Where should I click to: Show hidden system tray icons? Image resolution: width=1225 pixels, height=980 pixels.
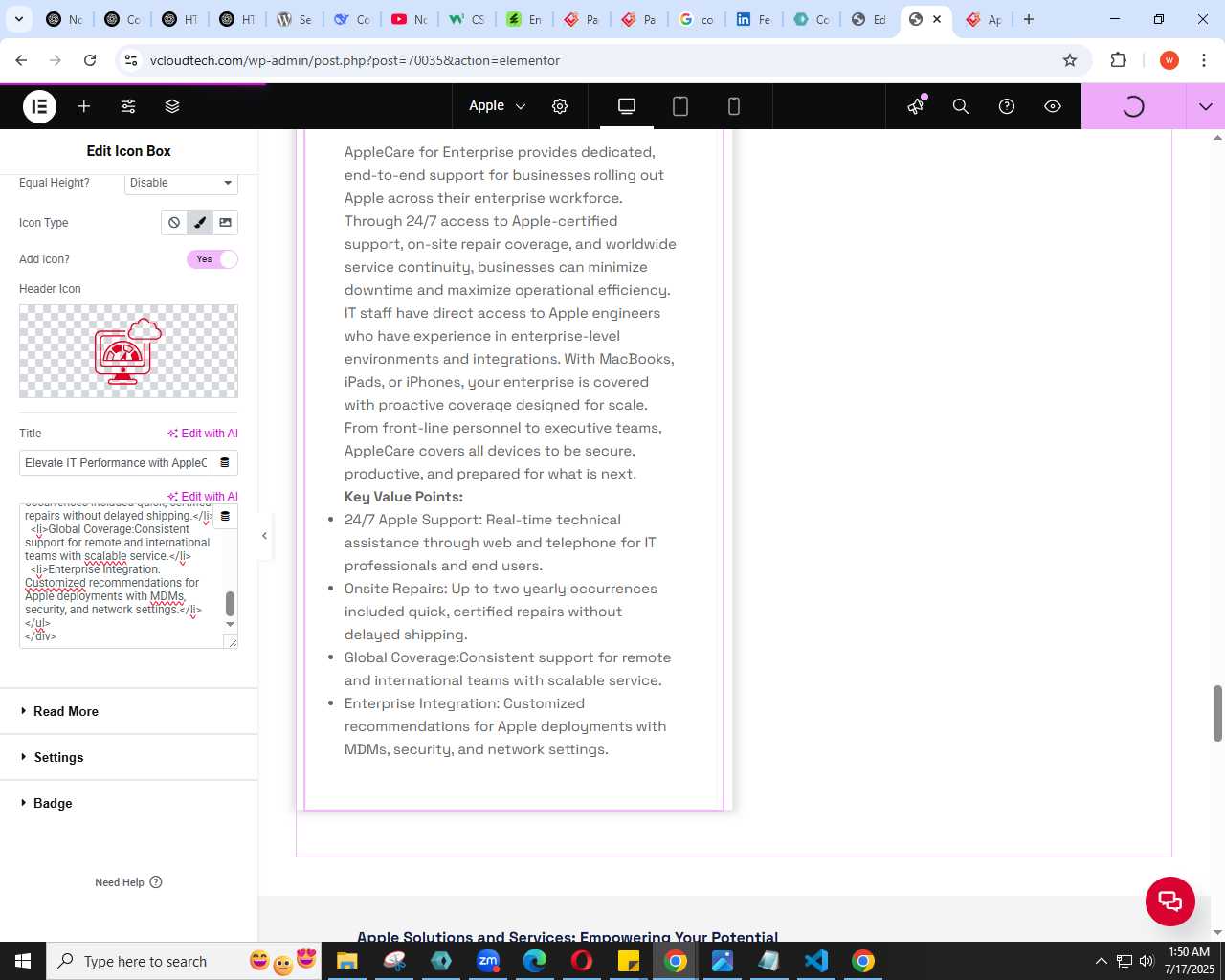[x=1101, y=961]
